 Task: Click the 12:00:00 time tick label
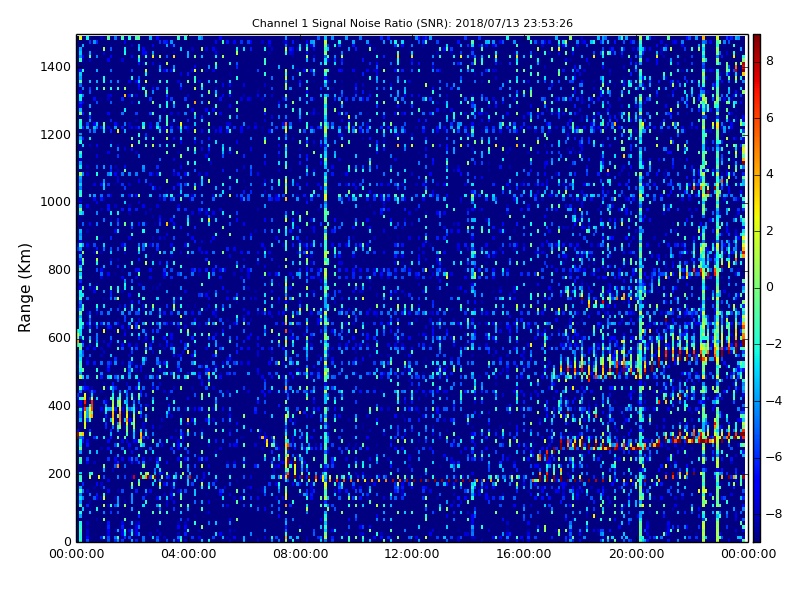[412, 554]
